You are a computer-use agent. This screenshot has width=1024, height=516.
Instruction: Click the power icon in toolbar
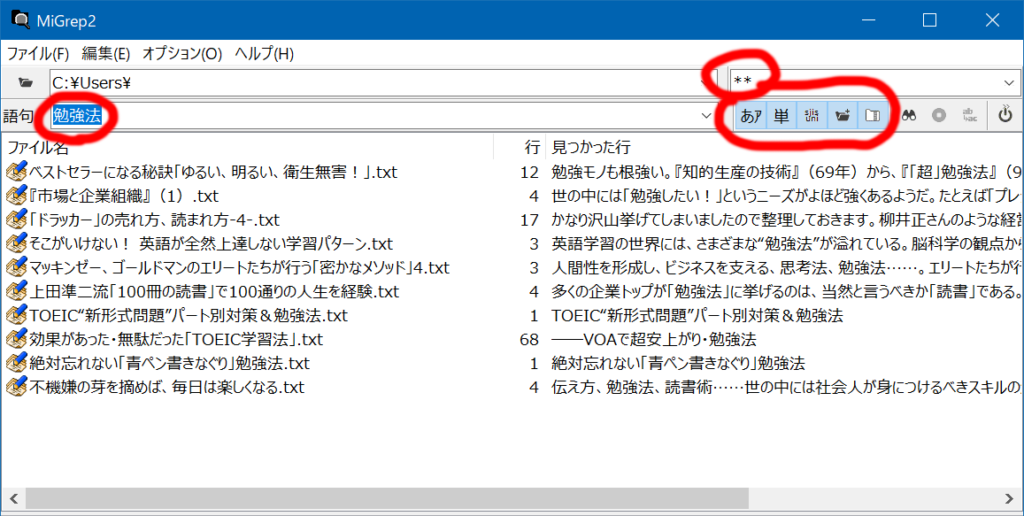pyautogui.click(x=1006, y=115)
